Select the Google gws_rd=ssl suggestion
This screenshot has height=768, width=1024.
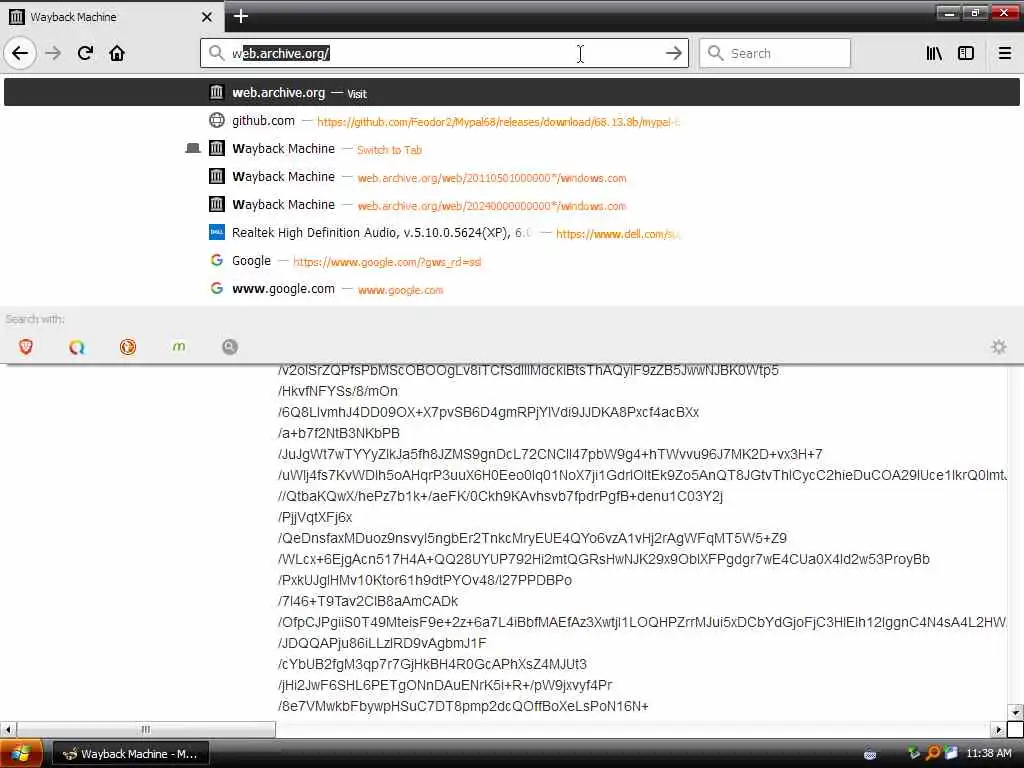[512, 261]
